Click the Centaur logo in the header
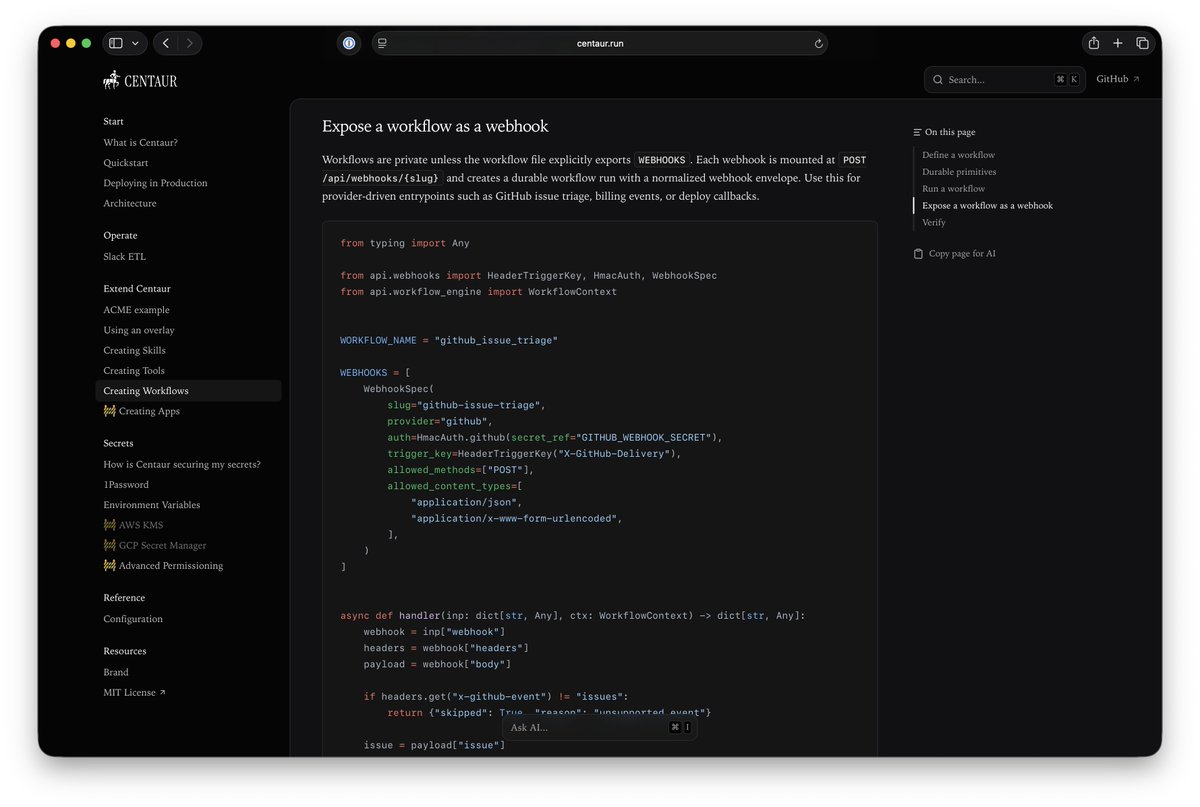The image size is (1200, 807). tap(140, 80)
